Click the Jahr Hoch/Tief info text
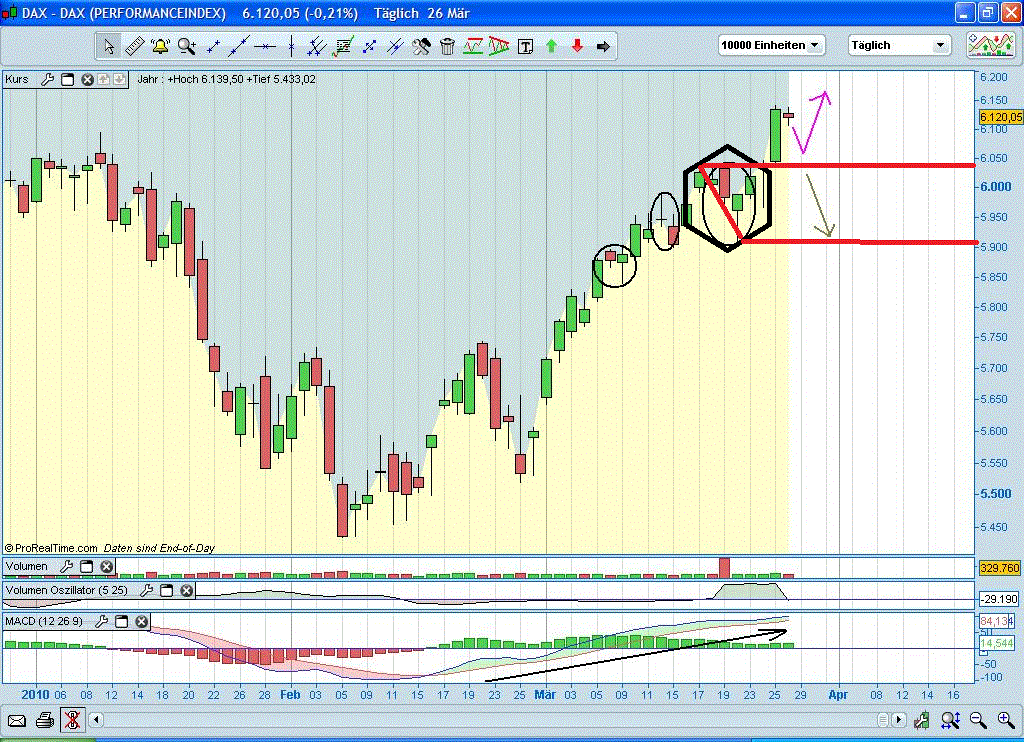The image size is (1024, 742). (227, 79)
